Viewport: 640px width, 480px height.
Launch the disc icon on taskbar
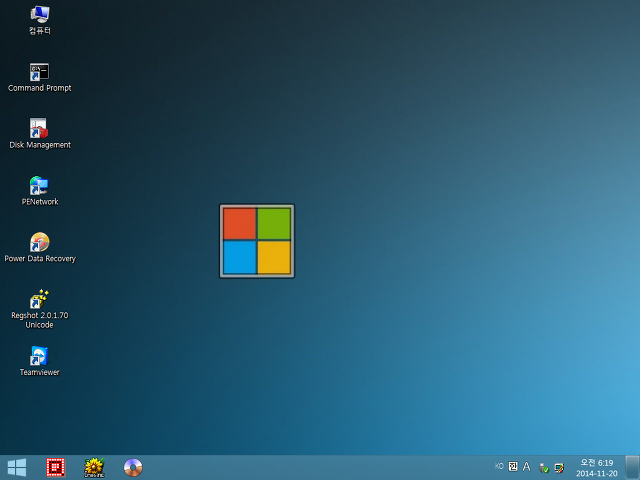tap(133, 467)
